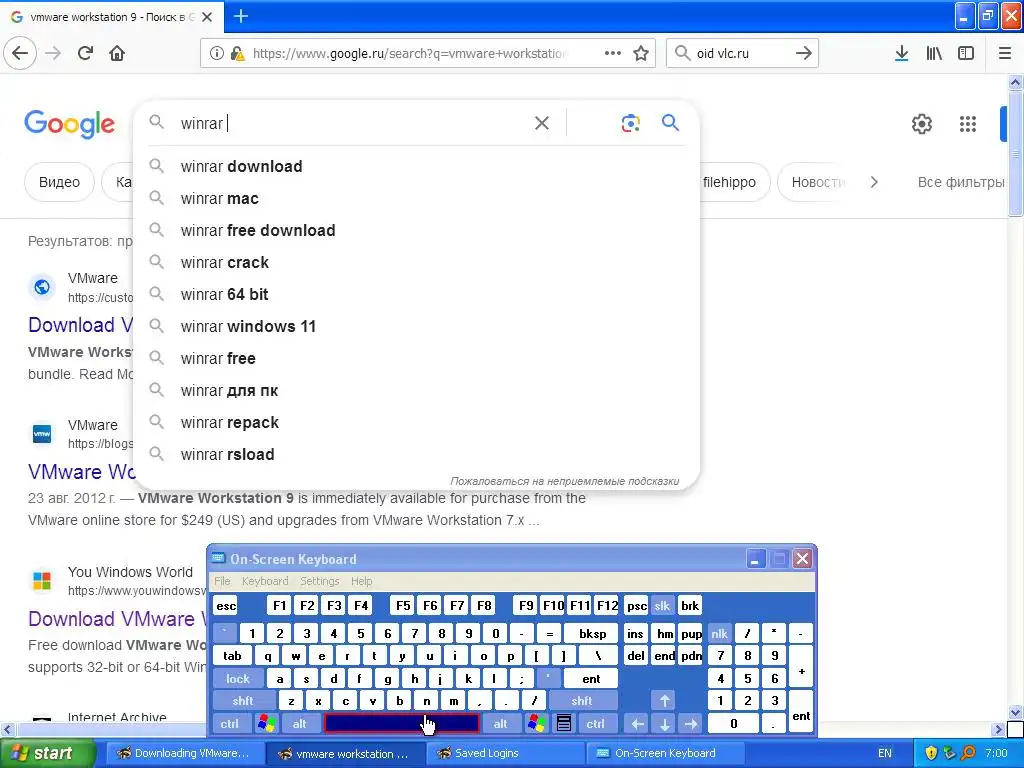The height and width of the screenshot is (768, 1024).
Task: Click the browser oid vlc.ru search field
Action: (x=741, y=53)
